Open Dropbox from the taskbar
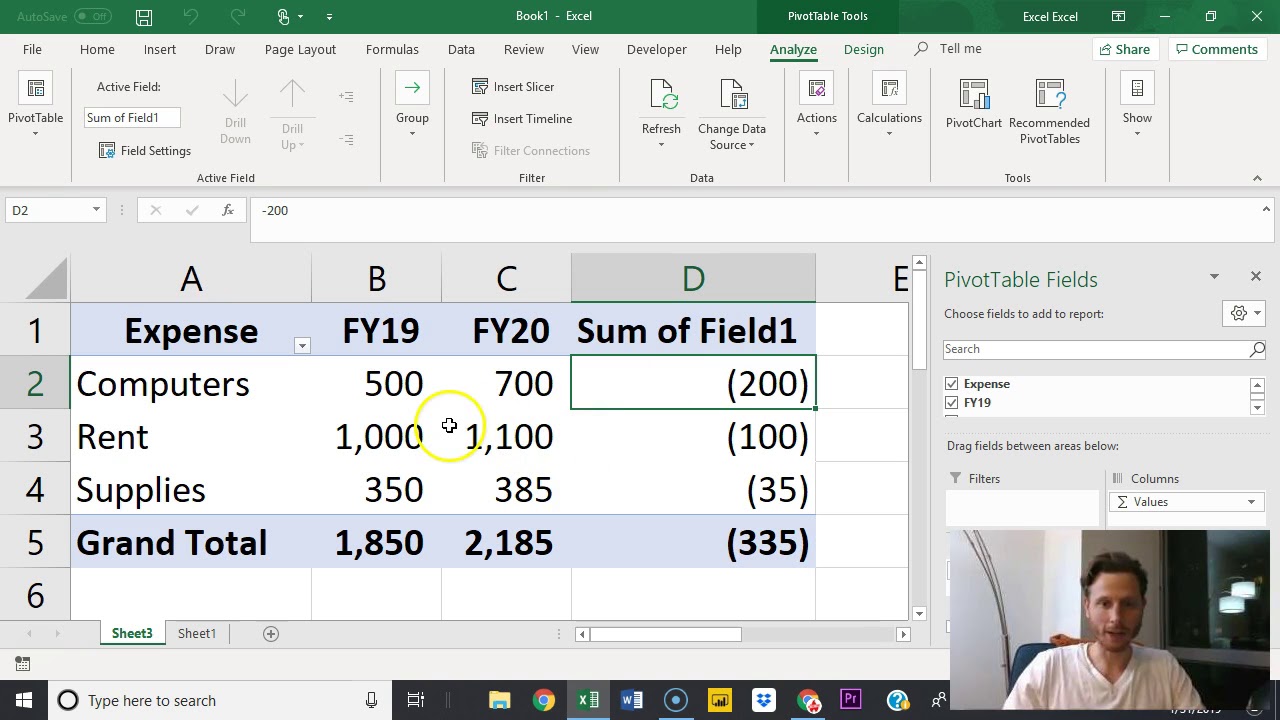Image resolution: width=1280 pixels, height=720 pixels. click(x=763, y=700)
